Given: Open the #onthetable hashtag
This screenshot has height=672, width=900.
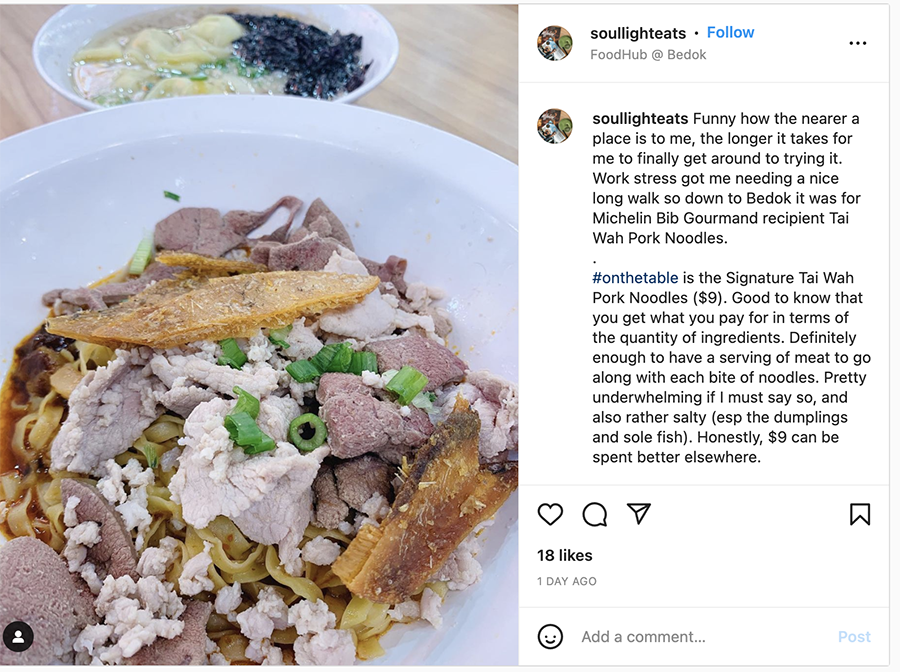Looking at the screenshot, I should pos(635,278).
